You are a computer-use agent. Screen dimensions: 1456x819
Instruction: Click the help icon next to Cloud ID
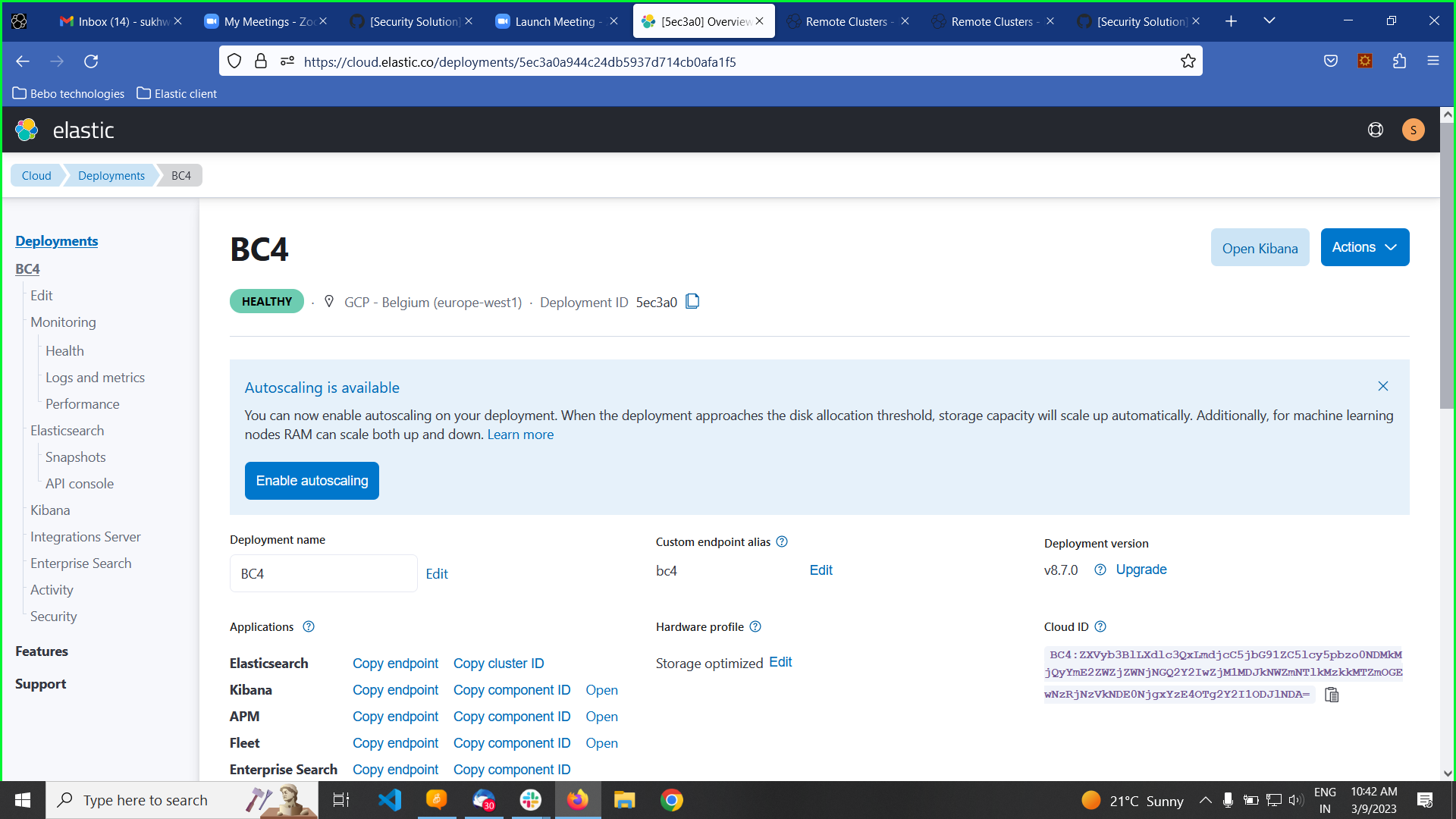coord(1100,626)
